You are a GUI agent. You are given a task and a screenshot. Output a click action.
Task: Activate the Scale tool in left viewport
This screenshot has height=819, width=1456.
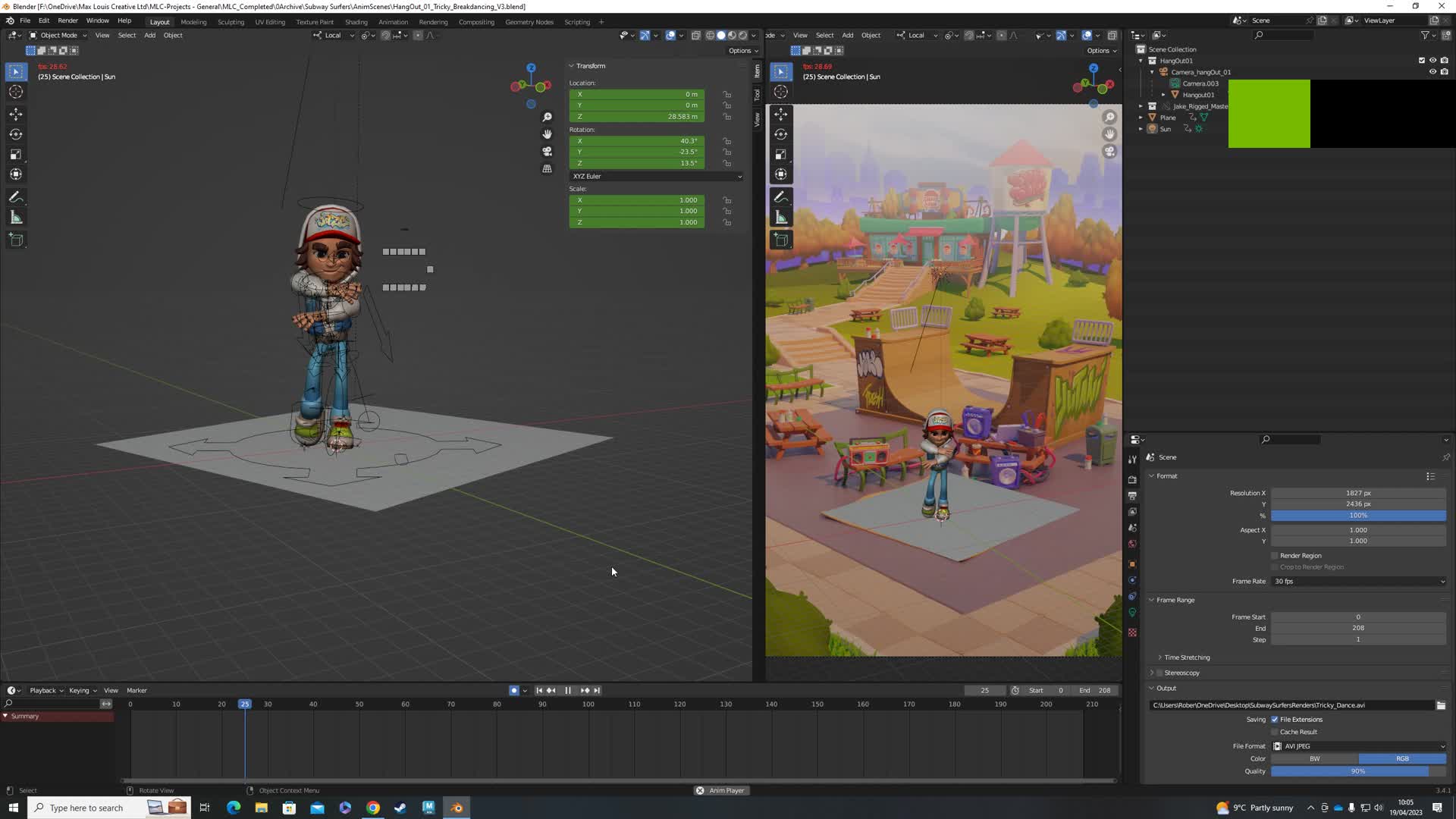(16, 154)
